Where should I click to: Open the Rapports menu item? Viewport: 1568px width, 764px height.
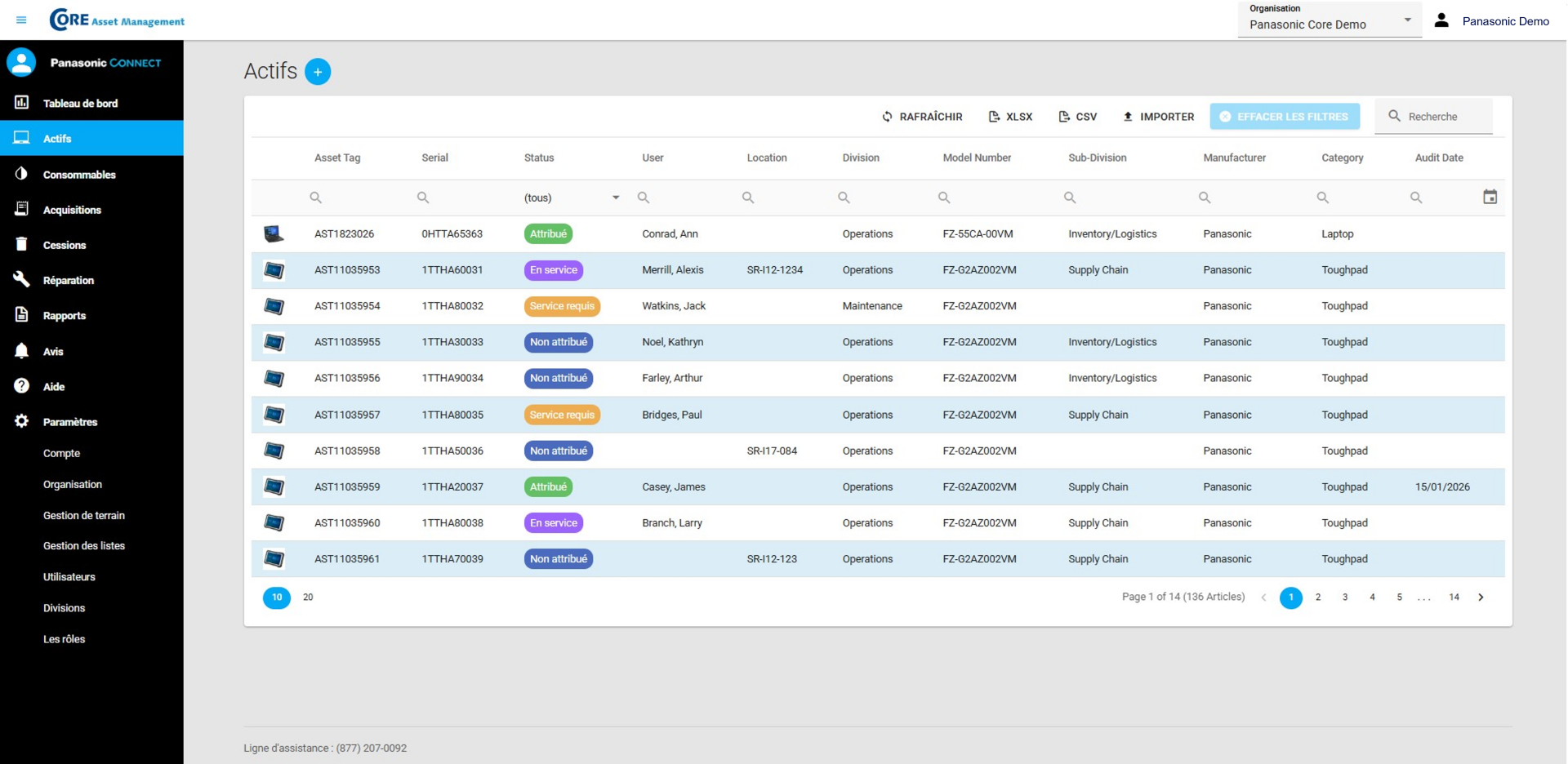pyautogui.click(x=64, y=316)
